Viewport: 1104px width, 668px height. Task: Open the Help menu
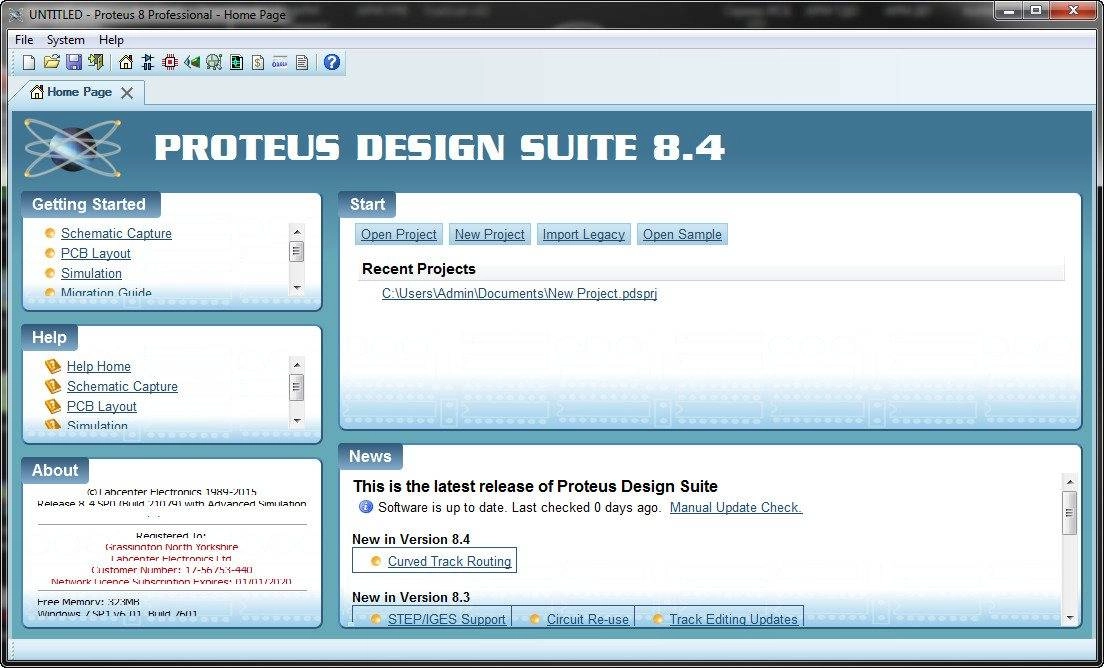111,39
